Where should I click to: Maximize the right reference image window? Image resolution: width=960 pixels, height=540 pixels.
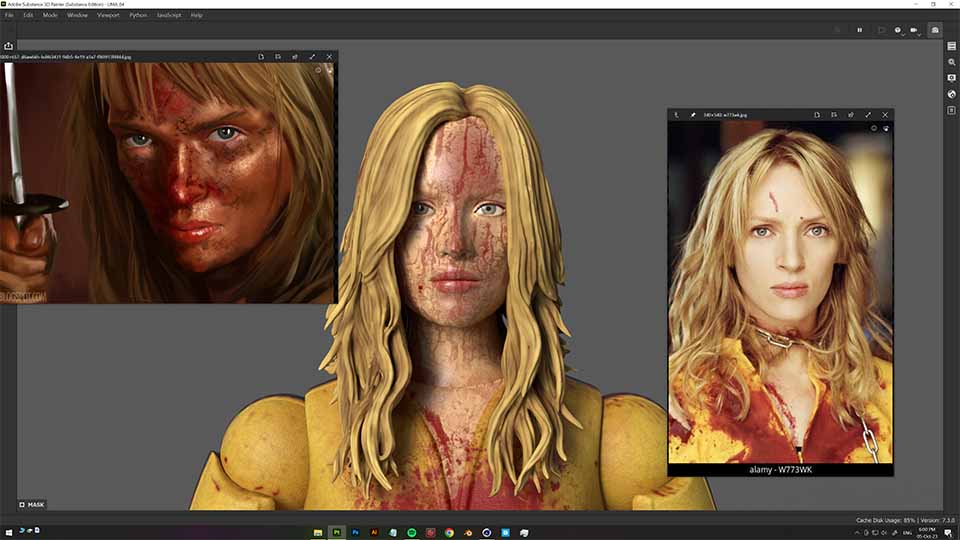point(868,115)
